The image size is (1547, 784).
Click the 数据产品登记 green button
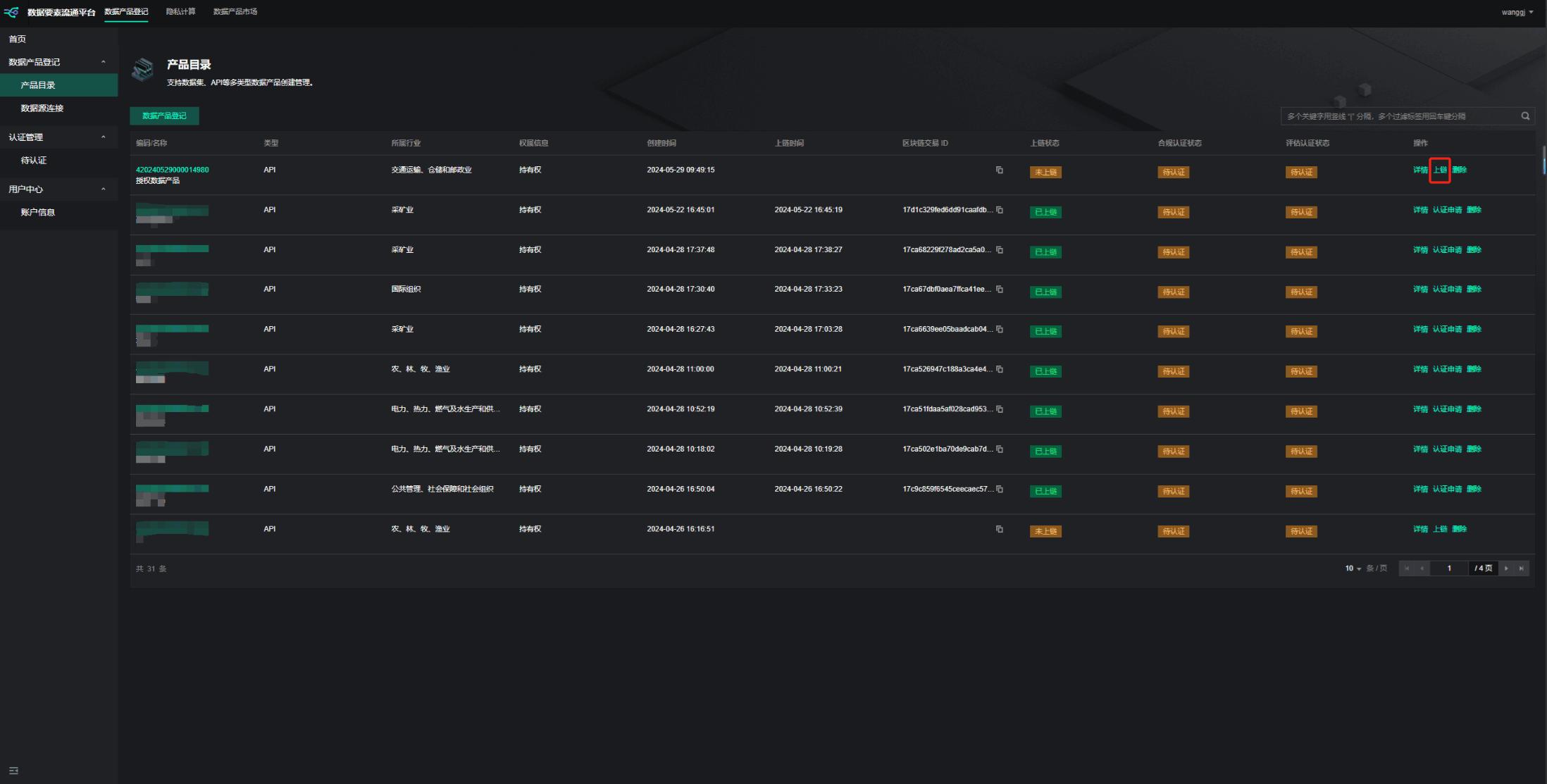[x=164, y=116]
